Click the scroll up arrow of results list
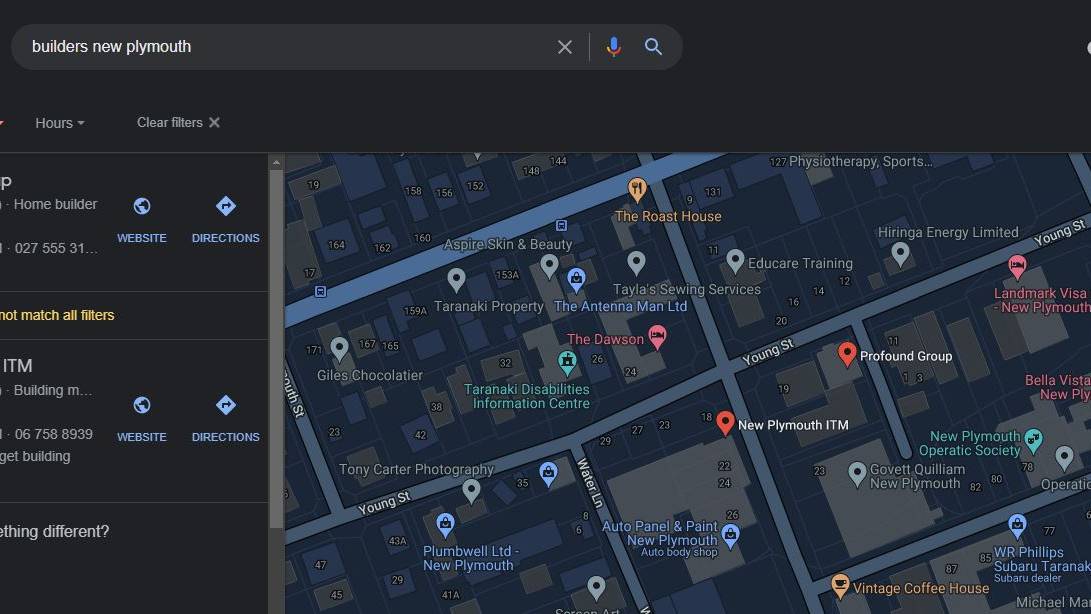Image resolution: width=1091 pixels, height=614 pixels. point(276,163)
